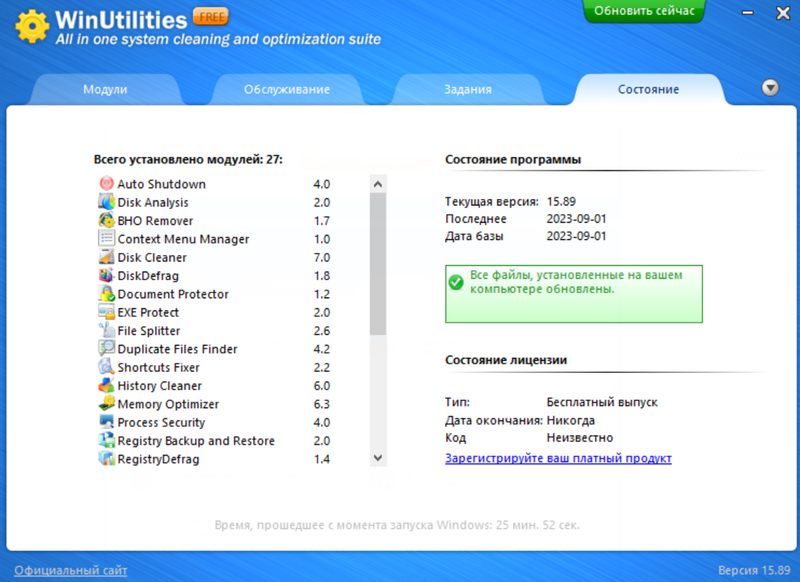Image resolution: width=800 pixels, height=582 pixels.
Task: Click the EXE Protect module icon
Action: click(106, 312)
